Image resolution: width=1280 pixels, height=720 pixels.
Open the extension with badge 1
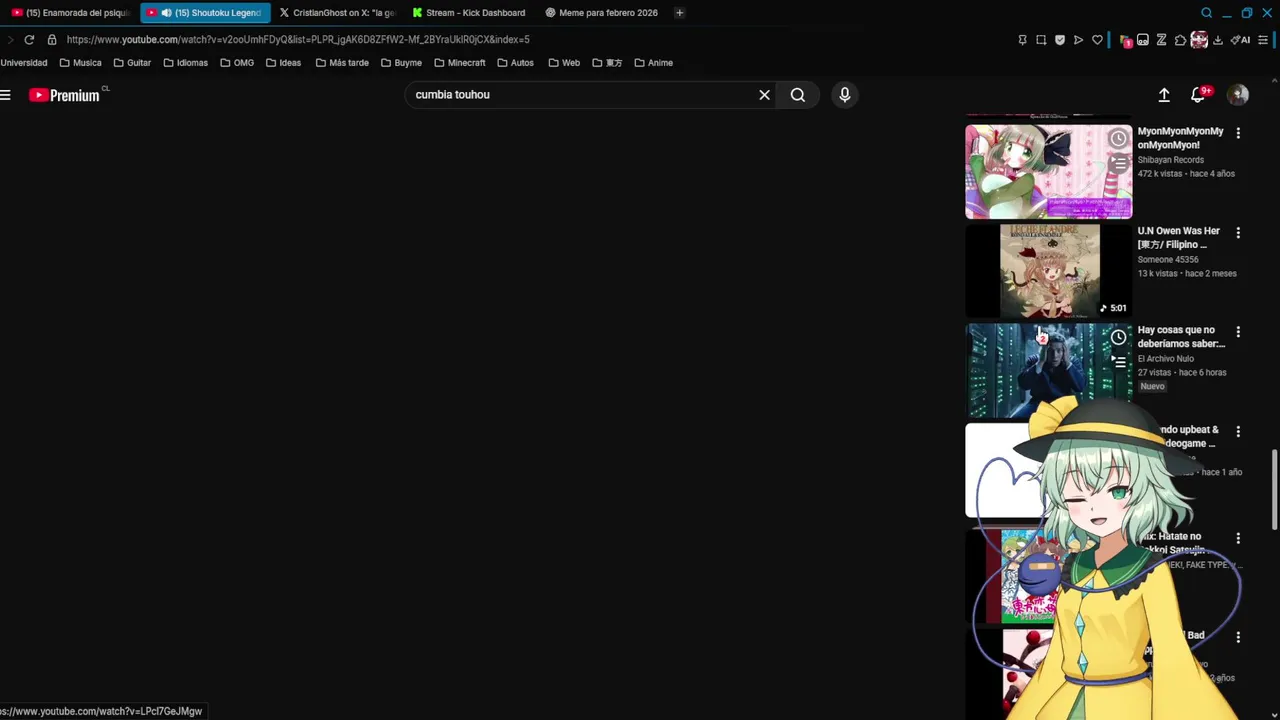pyautogui.click(x=1126, y=41)
